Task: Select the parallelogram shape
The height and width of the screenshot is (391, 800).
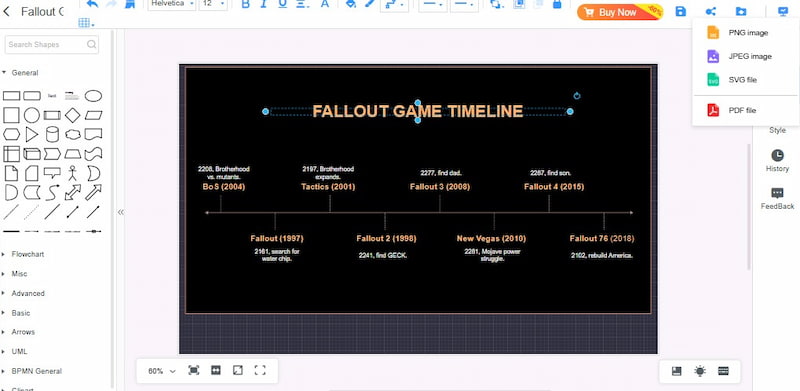Action: click(x=93, y=115)
